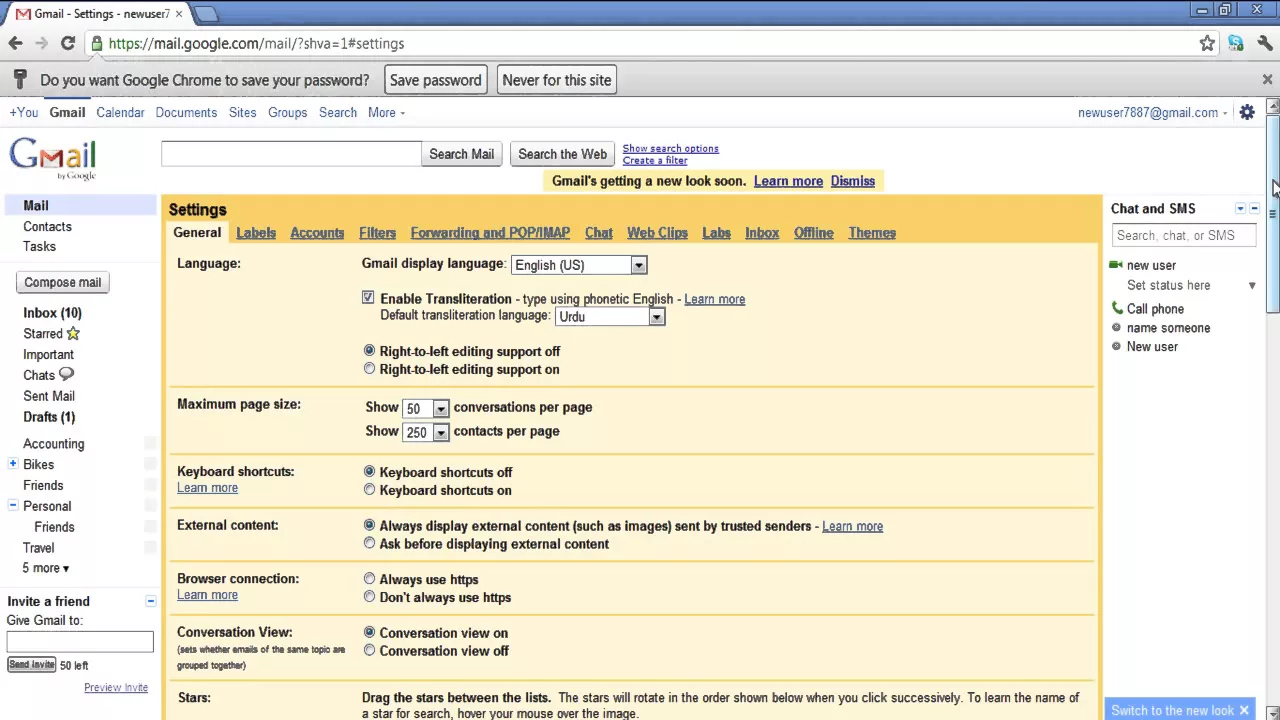Click the Send Invite button
This screenshot has width=1280, height=720.
(31, 664)
